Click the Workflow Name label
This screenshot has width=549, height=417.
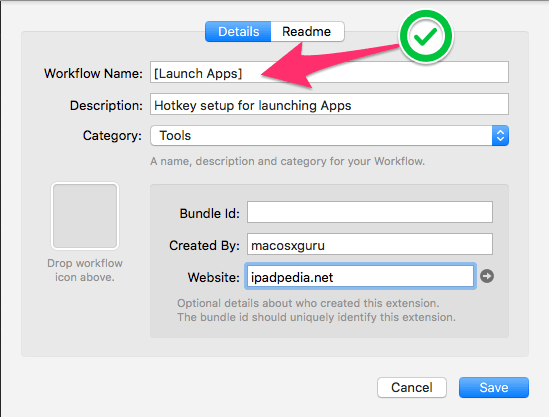[x=93, y=74]
